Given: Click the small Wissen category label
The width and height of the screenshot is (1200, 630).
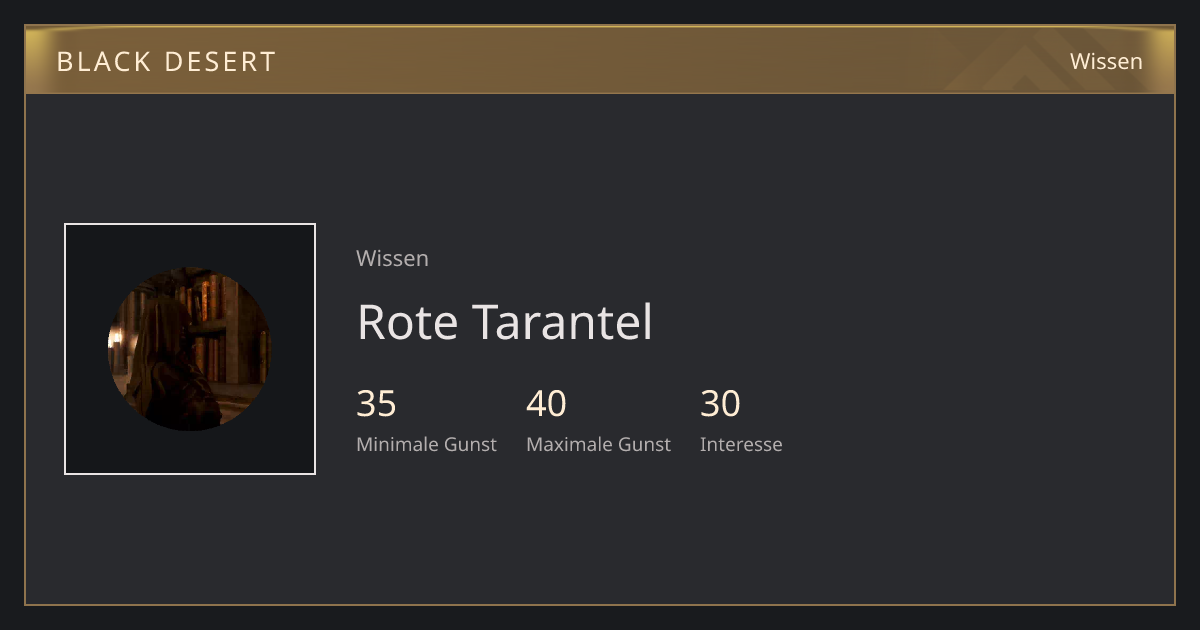Looking at the screenshot, I should coord(392,258).
